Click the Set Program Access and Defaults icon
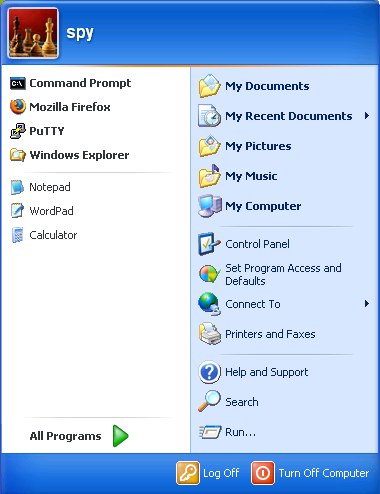Image resolution: width=380 pixels, height=494 pixels. pyautogui.click(x=209, y=274)
